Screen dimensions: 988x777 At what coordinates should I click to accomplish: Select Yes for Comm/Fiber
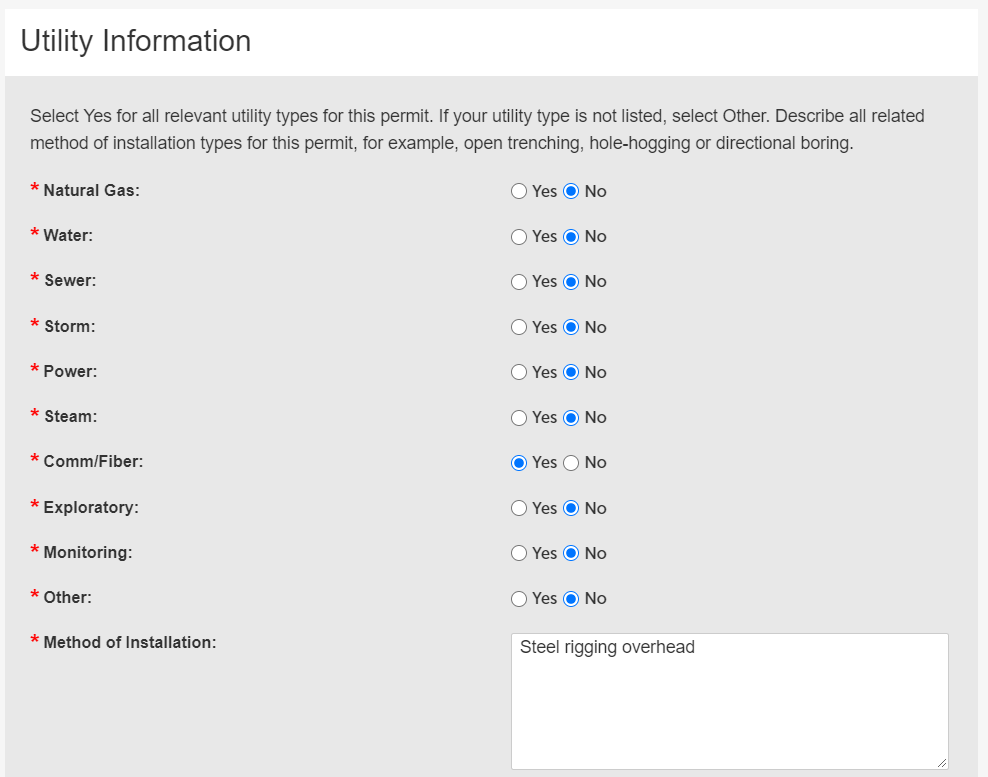pyautogui.click(x=519, y=463)
